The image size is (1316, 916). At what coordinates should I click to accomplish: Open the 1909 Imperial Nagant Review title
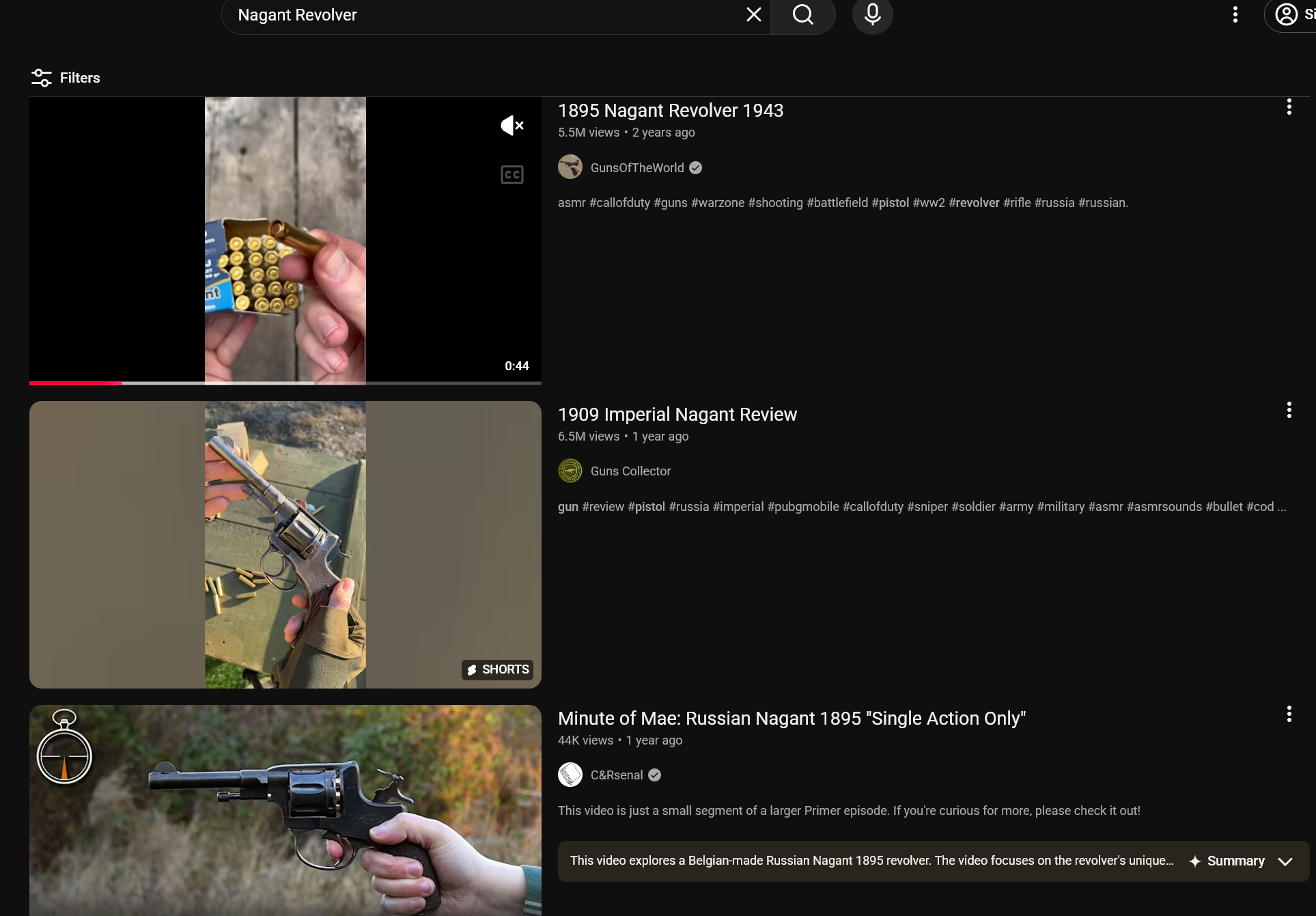(x=677, y=415)
